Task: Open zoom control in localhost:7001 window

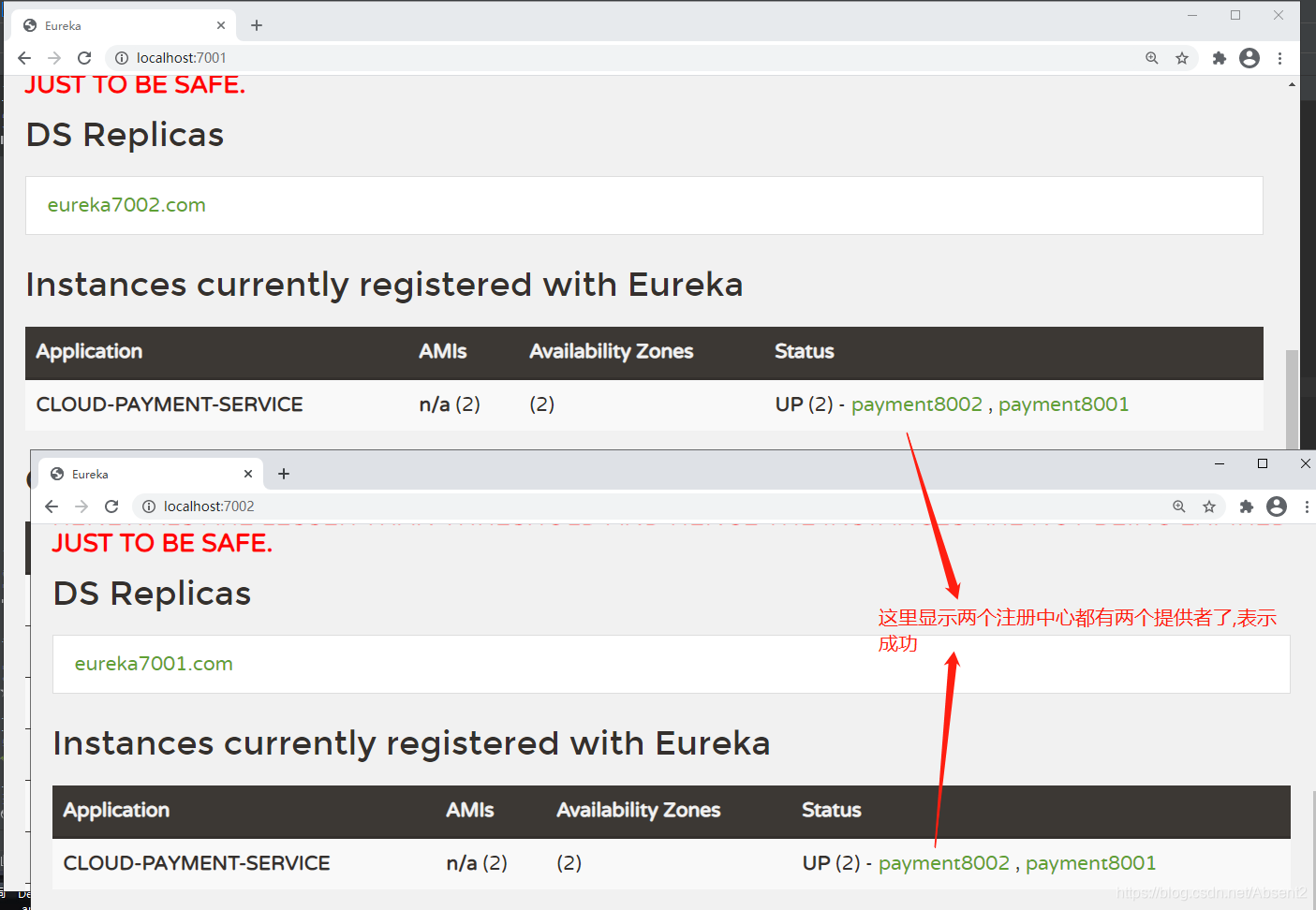Action: tap(1152, 58)
